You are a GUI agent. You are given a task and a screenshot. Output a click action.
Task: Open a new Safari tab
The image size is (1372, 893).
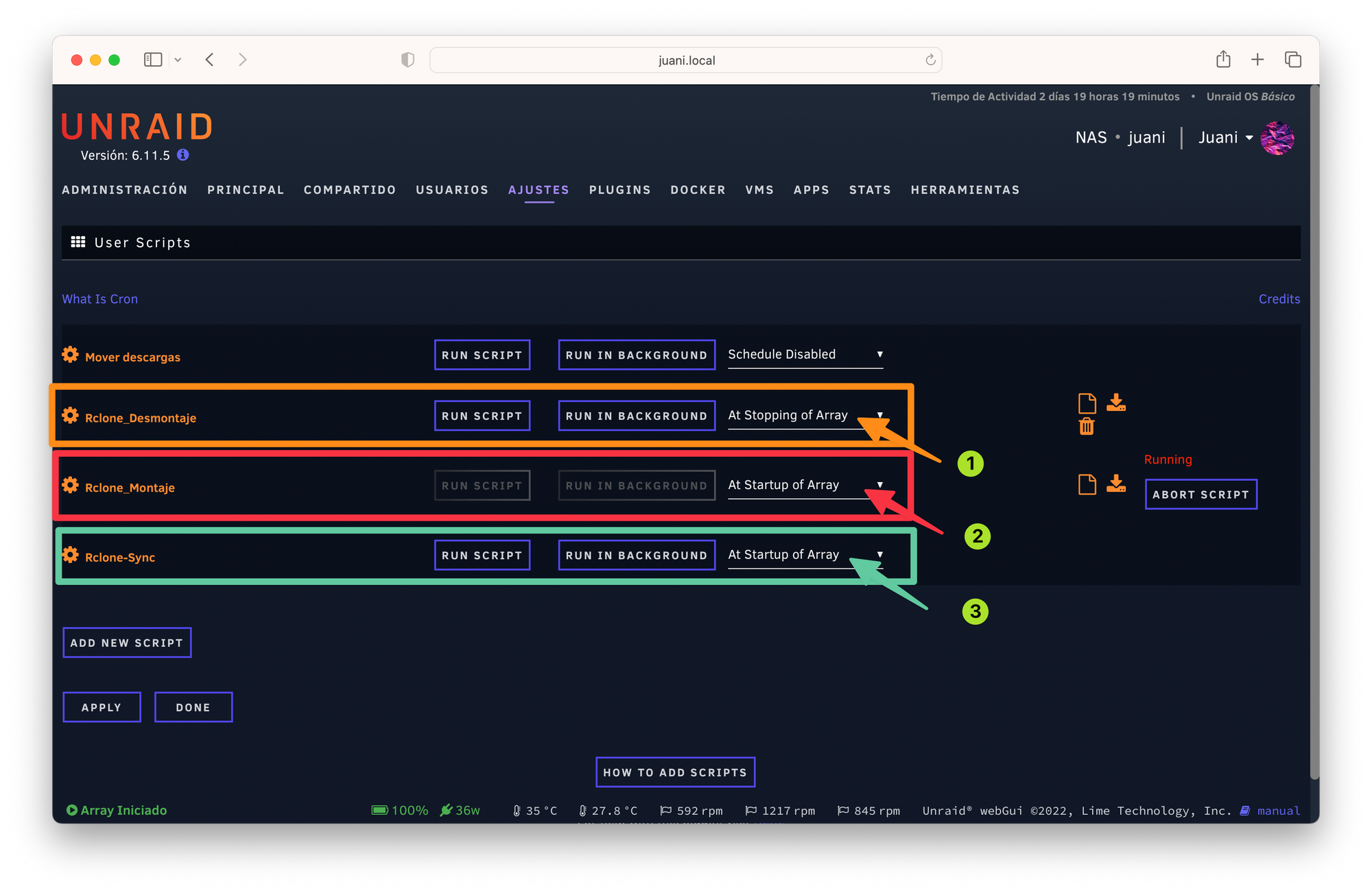click(x=1257, y=60)
